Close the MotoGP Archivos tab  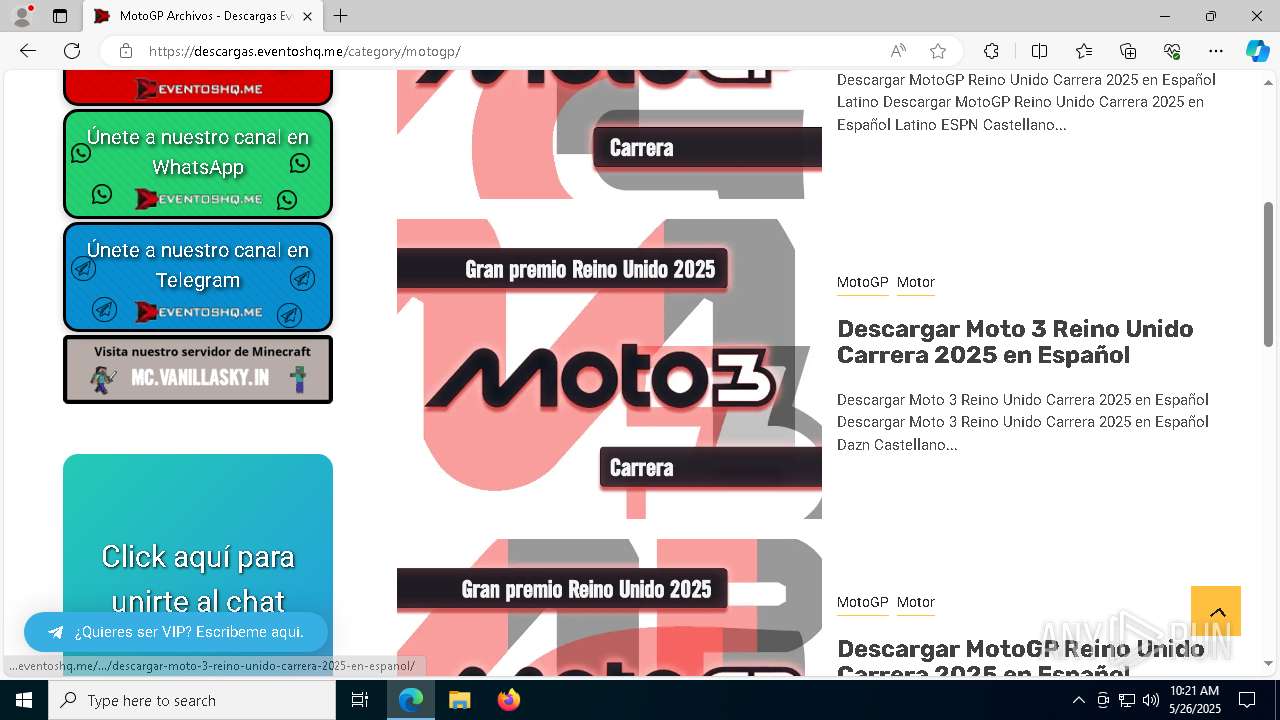tap(307, 16)
